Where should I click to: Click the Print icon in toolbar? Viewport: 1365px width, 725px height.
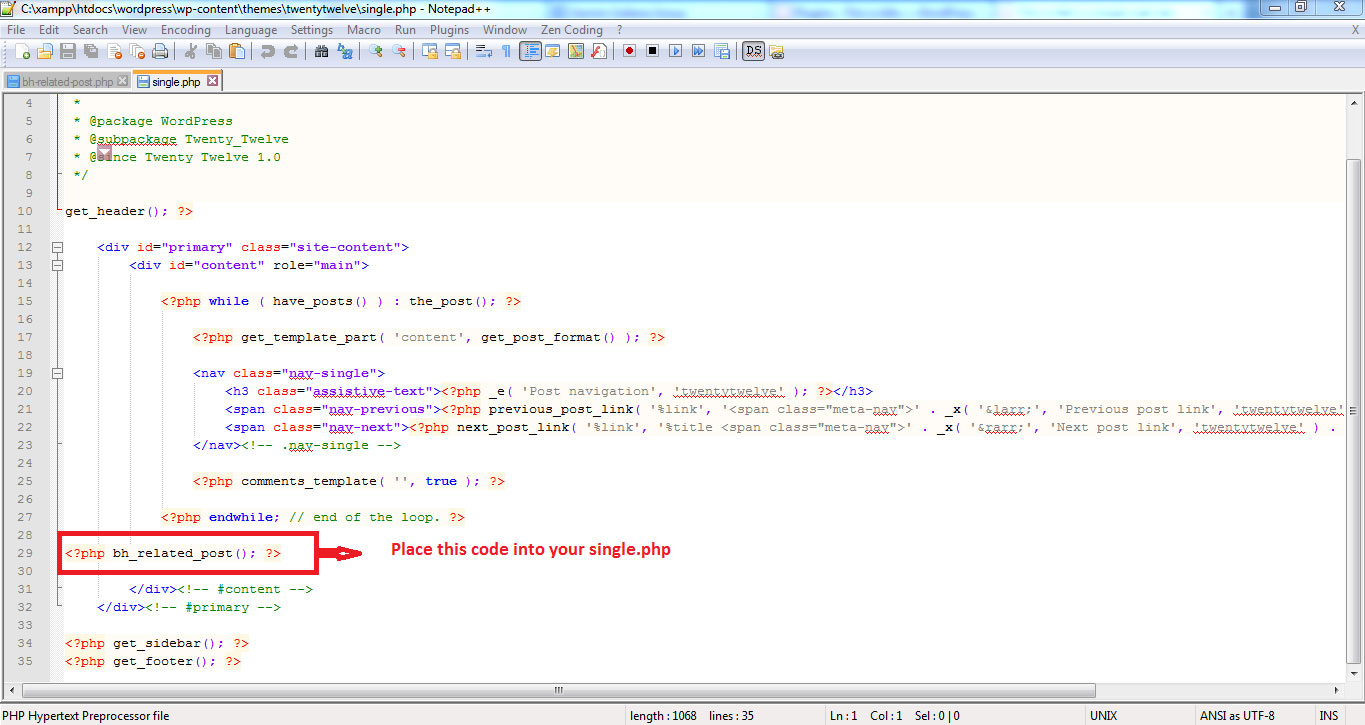tap(159, 51)
